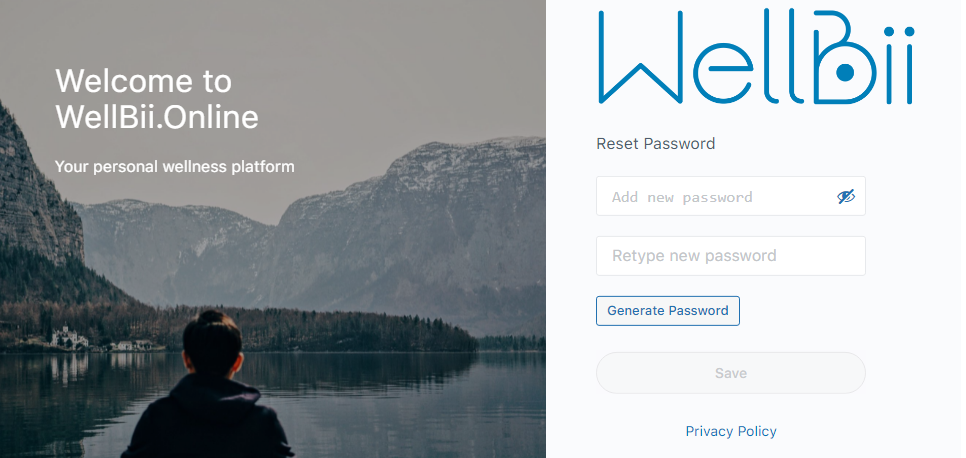Click the Add new password field
Image resolution: width=966 pixels, height=458 pixels.
731,196
